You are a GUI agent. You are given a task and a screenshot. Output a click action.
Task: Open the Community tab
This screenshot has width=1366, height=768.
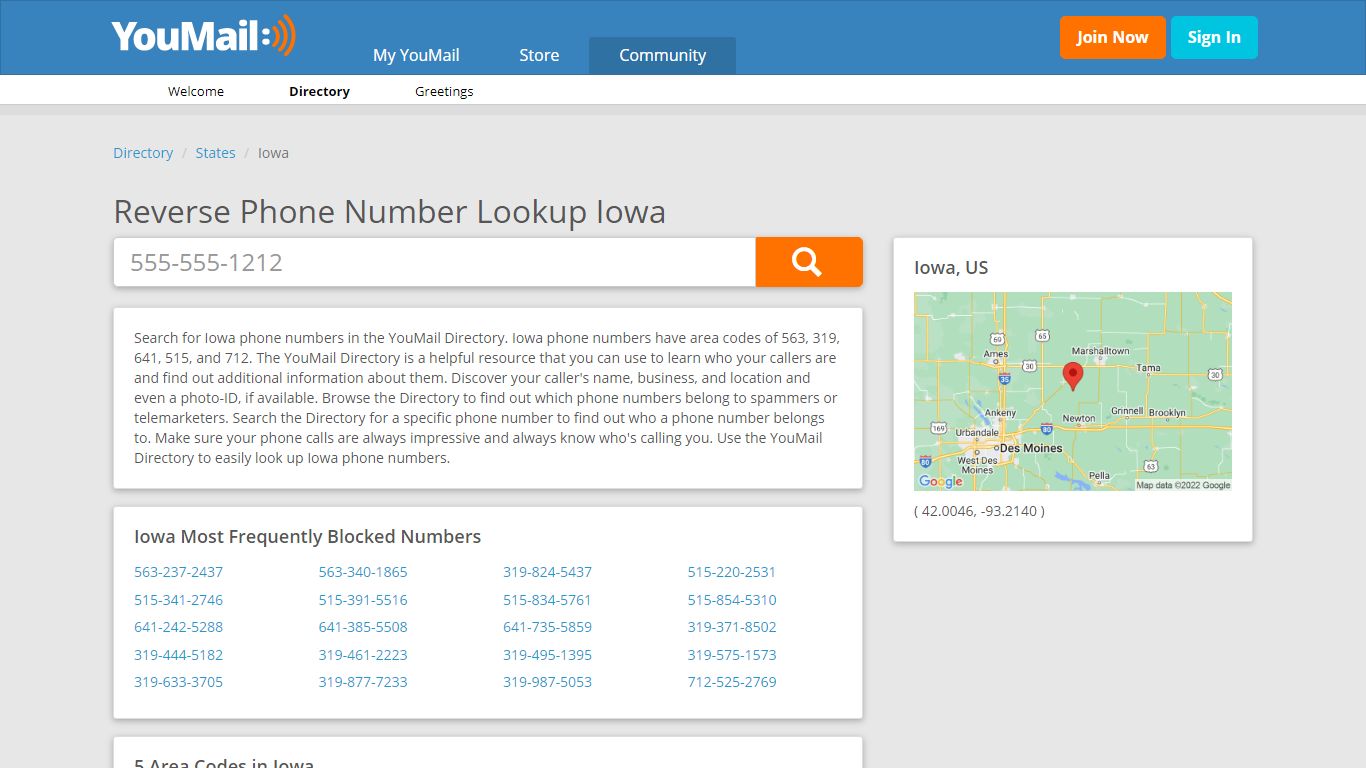coord(662,55)
